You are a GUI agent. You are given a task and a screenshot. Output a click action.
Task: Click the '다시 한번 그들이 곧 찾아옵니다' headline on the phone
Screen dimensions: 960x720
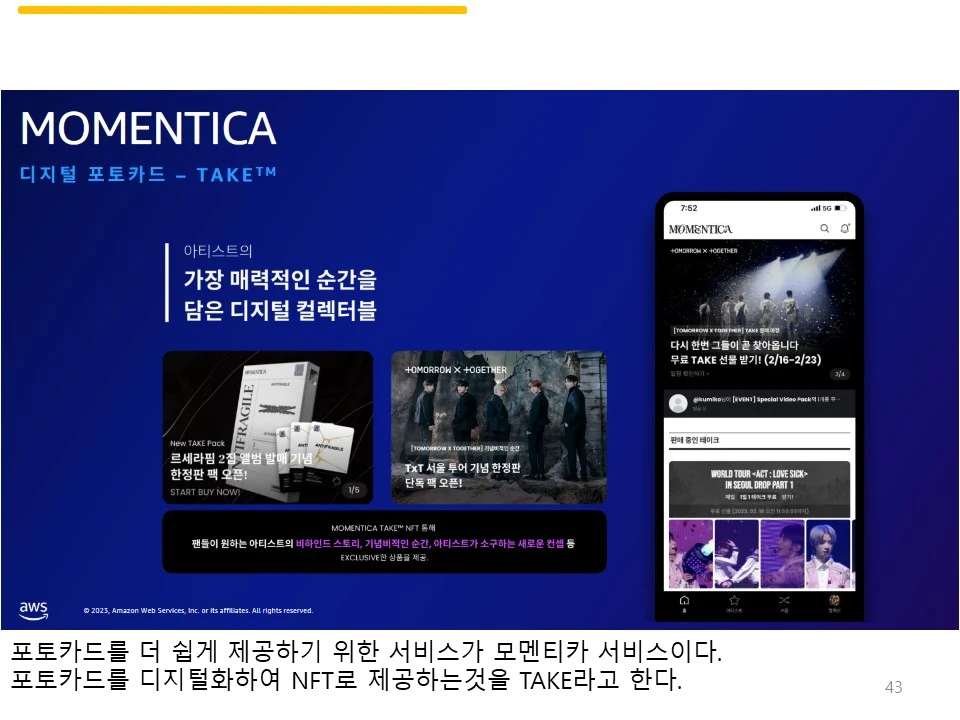734,345
